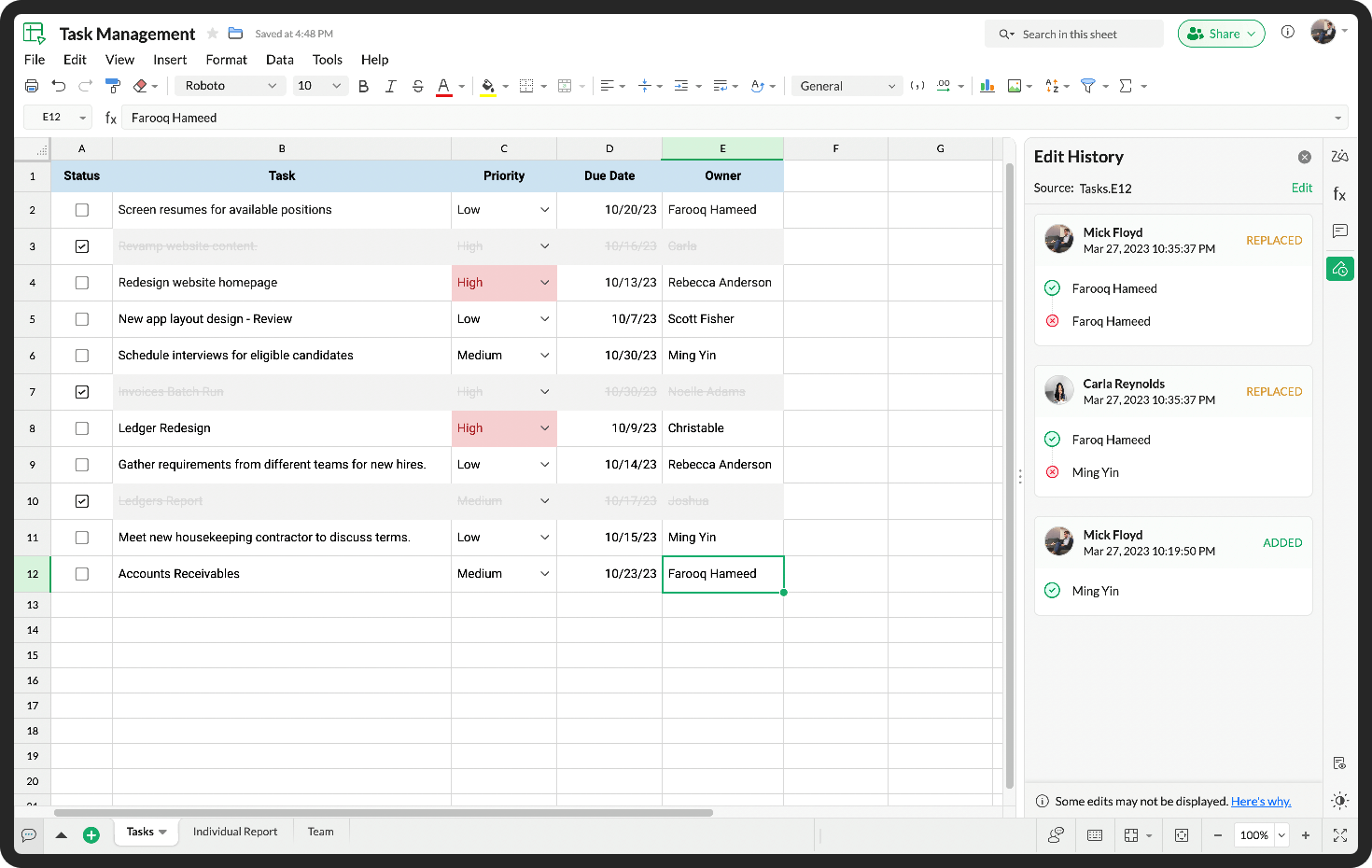
Task: Open the sort A-Z tool
Action: (1052, 86)
